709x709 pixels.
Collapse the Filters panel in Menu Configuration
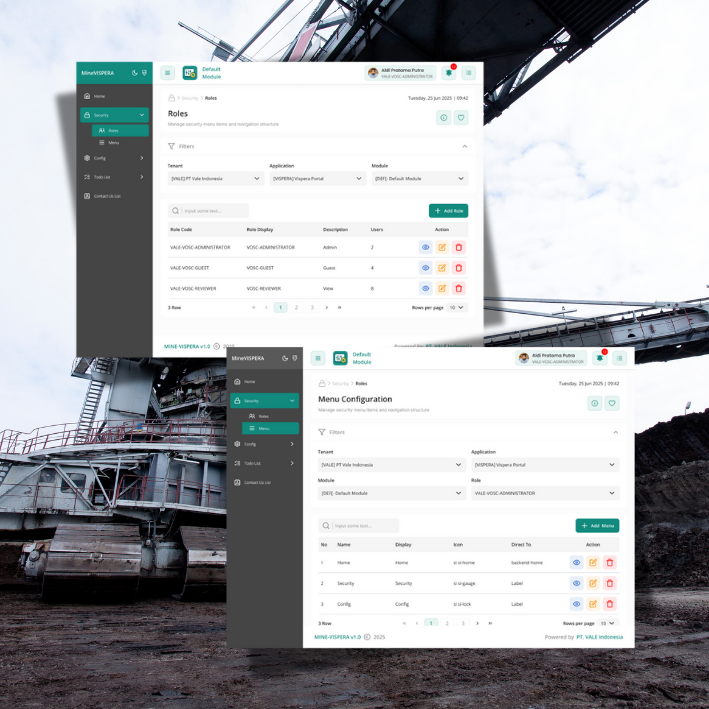(x=615, y=432)
